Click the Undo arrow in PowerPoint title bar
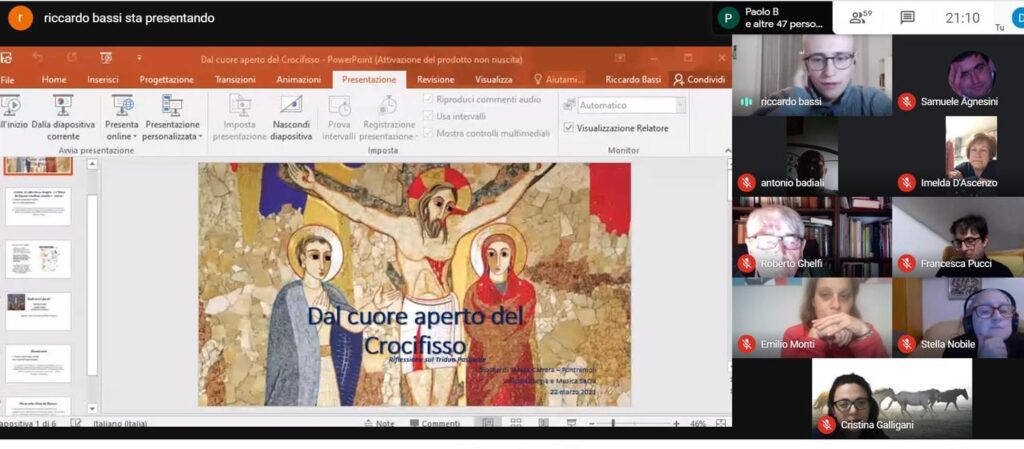Image resolution: width=1024 pixels, height=449 pixels. point(38,57)
